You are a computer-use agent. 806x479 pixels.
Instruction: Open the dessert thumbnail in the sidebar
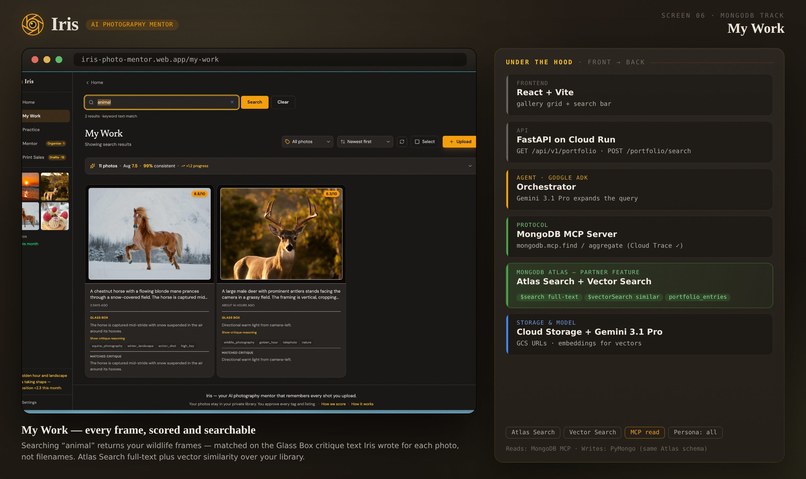(54, 216)
